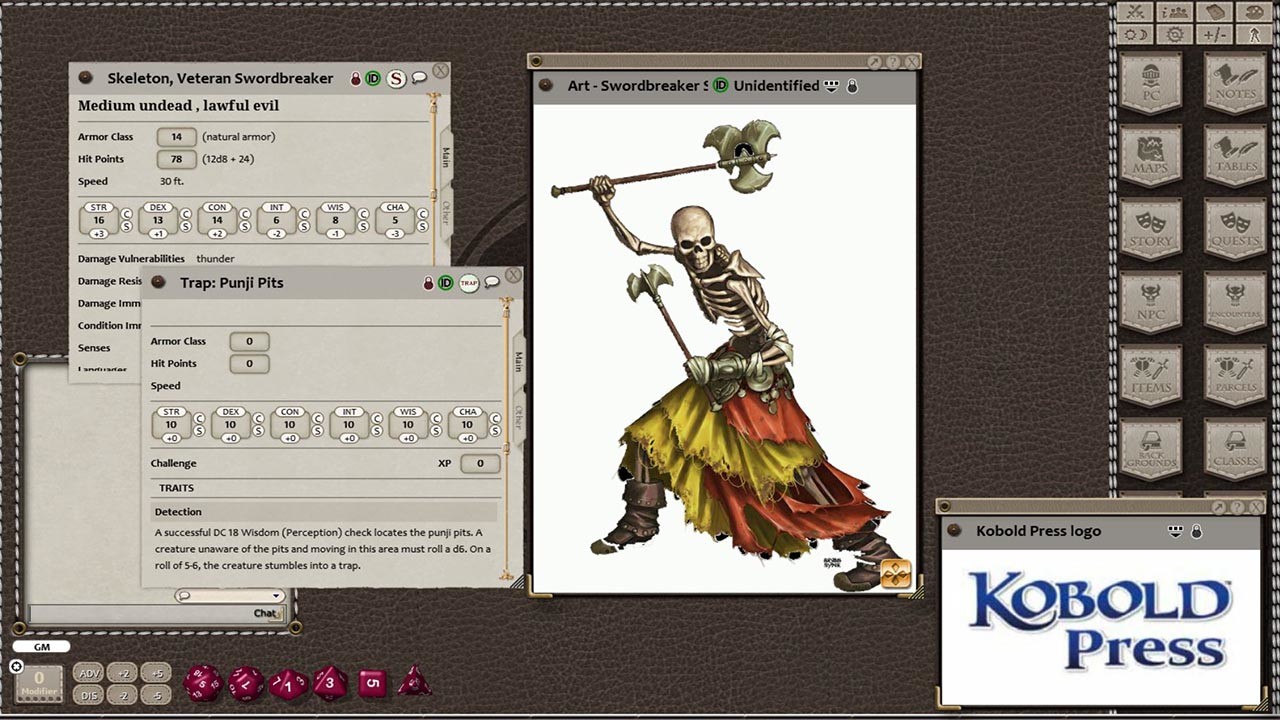Toggle the S token indicator on Skeleton window
Image resolution: width=1280 pixels, height=720 pixels.
click(x=394, y=77)
